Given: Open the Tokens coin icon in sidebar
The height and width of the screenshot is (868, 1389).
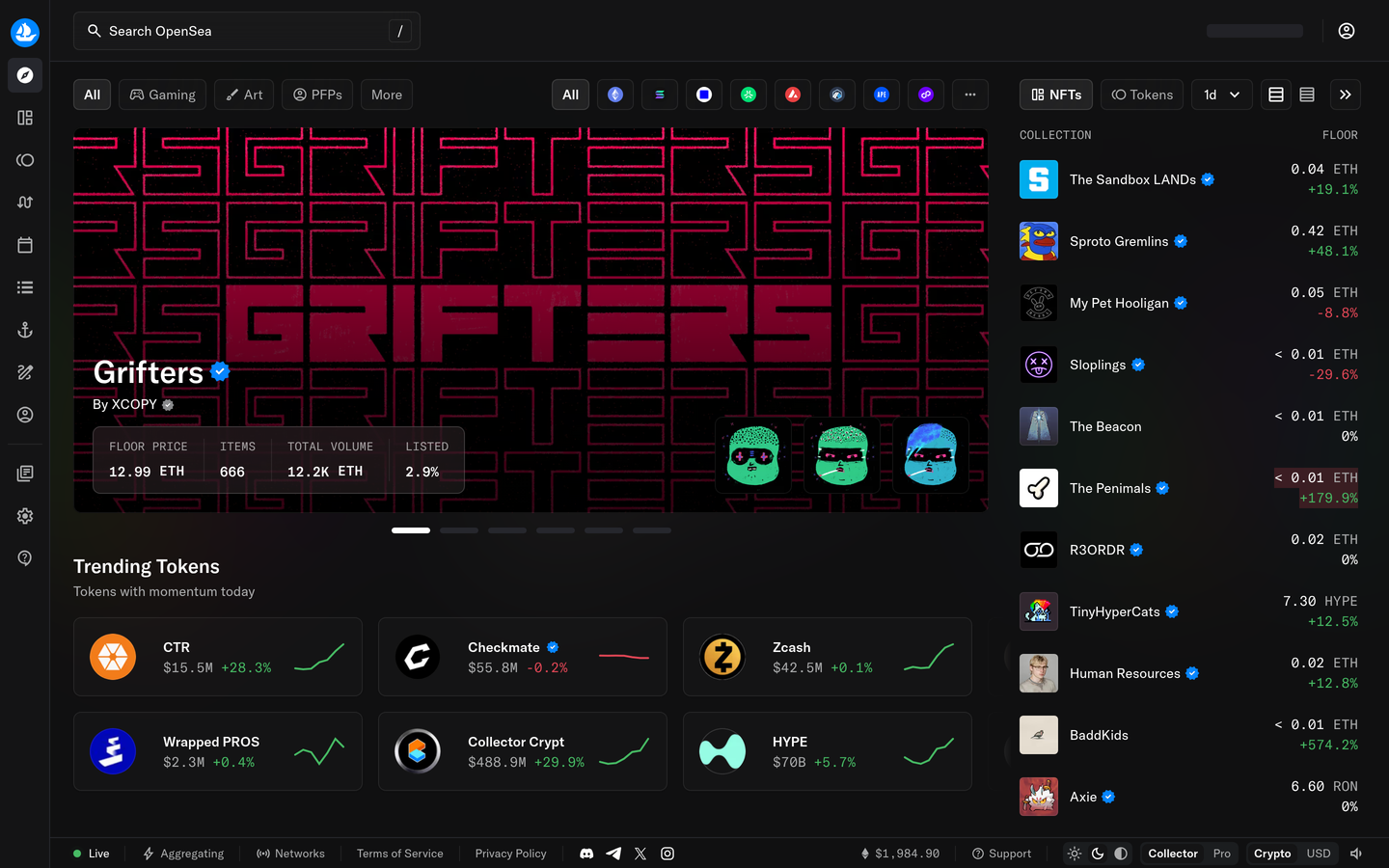Looking at the screenshot, I should tap(25, 160).
